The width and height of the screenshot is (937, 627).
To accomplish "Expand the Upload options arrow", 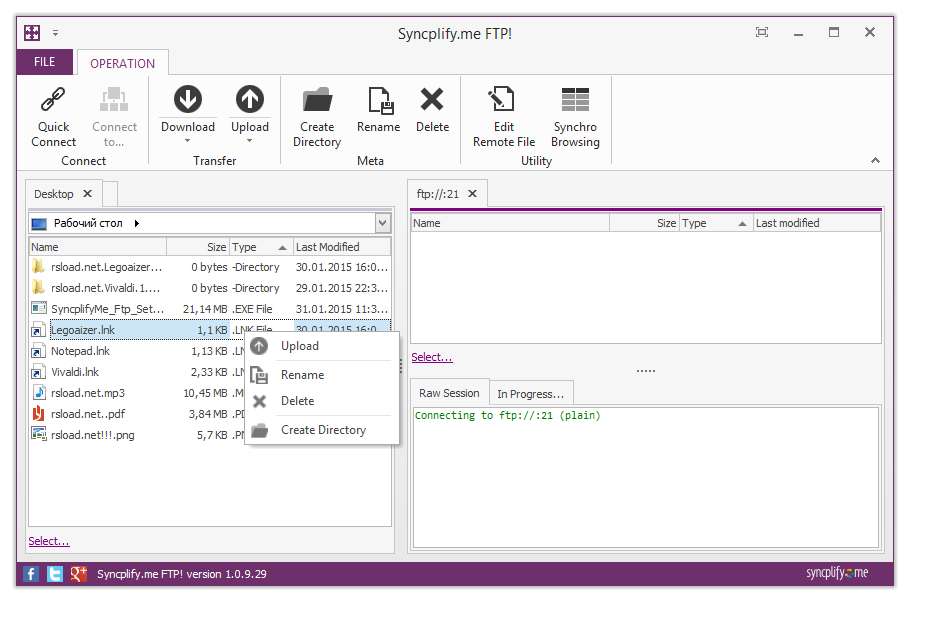I will coord(249,141).
